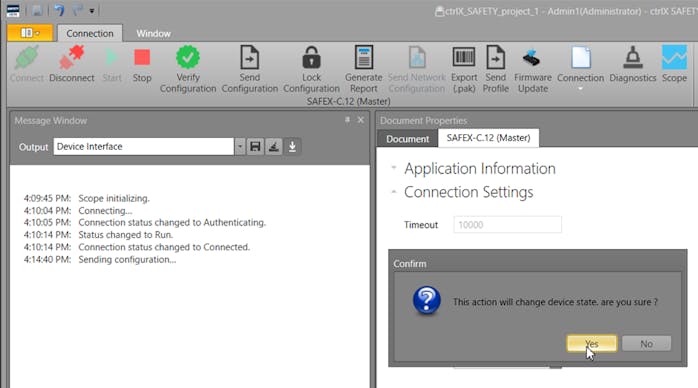Click 'Sending configuration...' log entry
The image size is (698, 388).
[x=127, y=259]
